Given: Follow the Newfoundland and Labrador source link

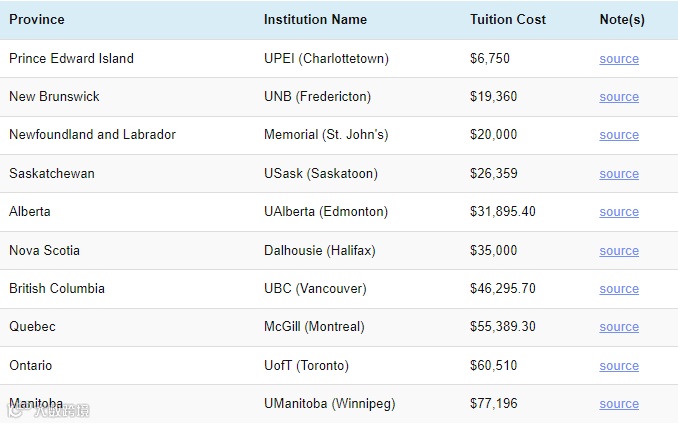Looking at the screenshot, I should click(619, 135).
